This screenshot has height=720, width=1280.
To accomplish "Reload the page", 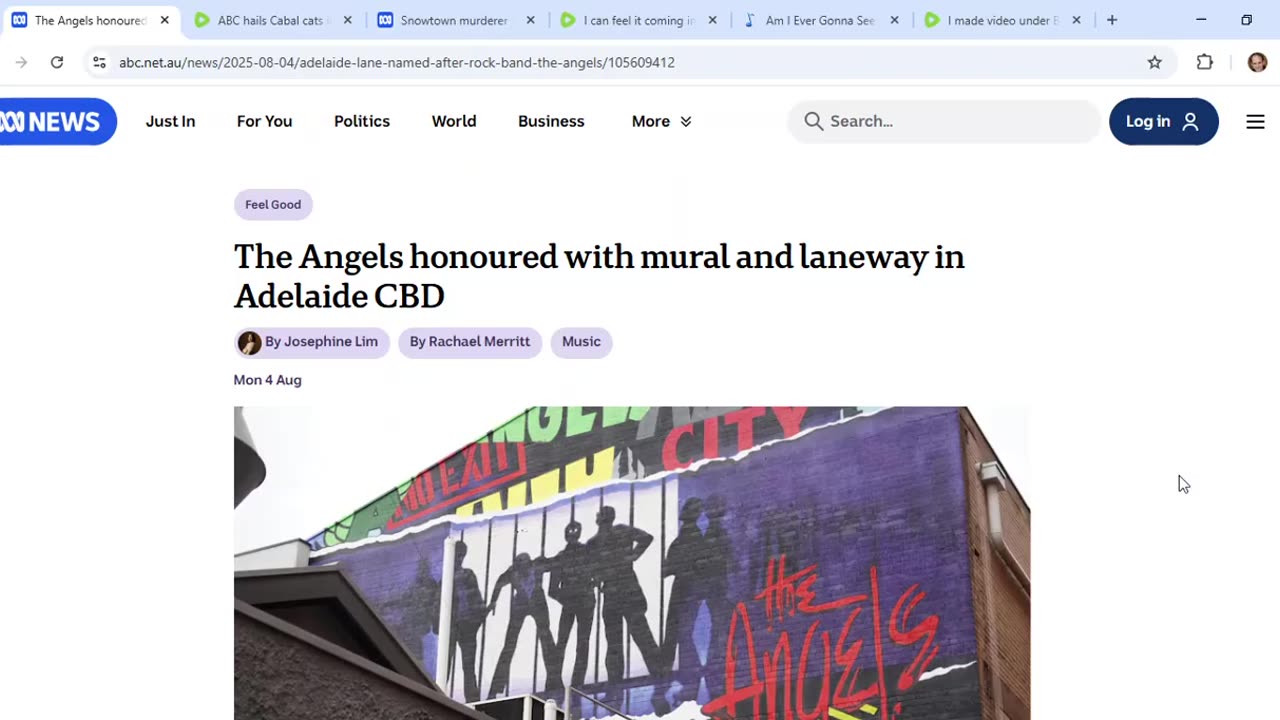I will (57, 62).
